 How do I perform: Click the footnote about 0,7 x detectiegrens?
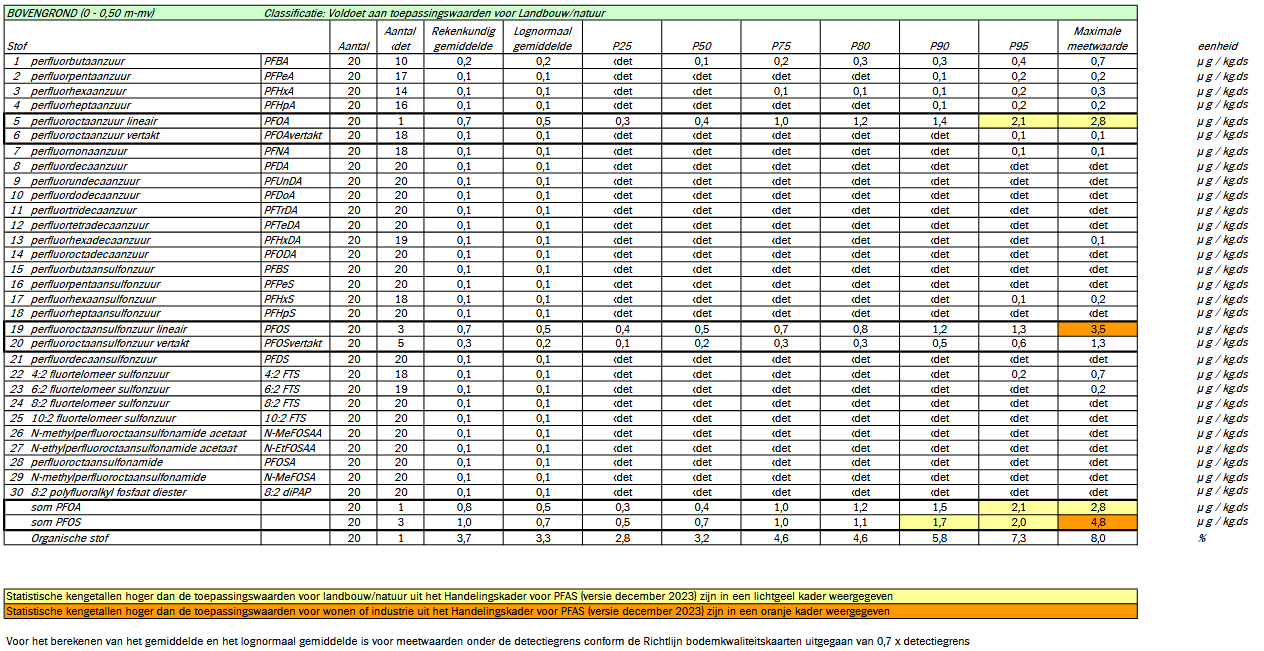coord(488,640)
